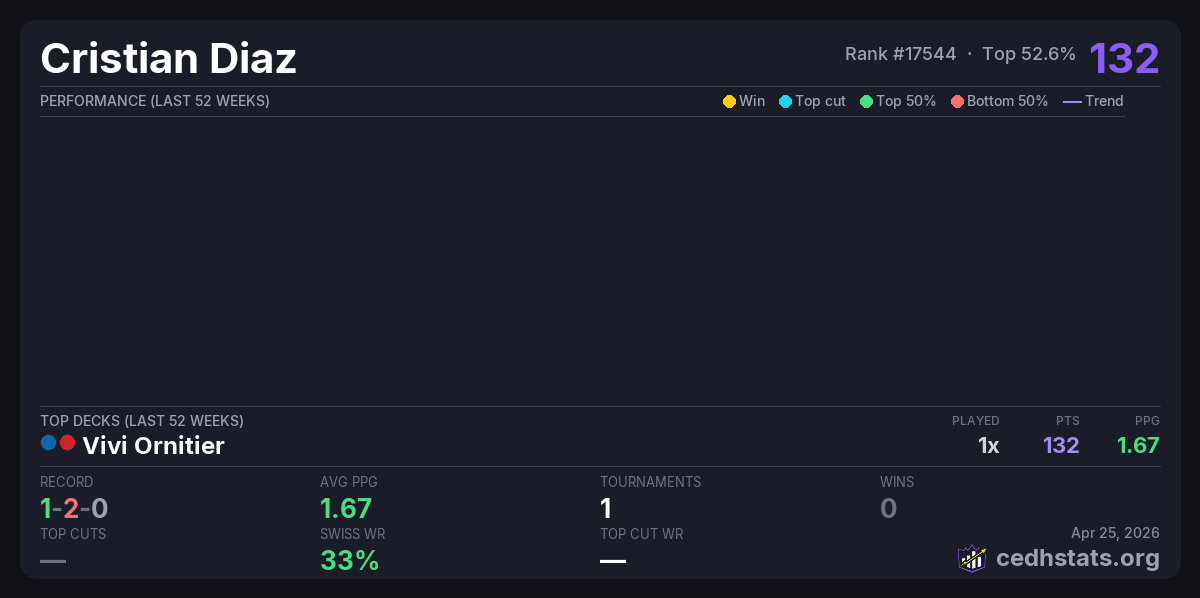The height and width of the screenshot is (598, 1200).
Task: Click the Cristian Diaz player name
Action: [x=168, y=58]
